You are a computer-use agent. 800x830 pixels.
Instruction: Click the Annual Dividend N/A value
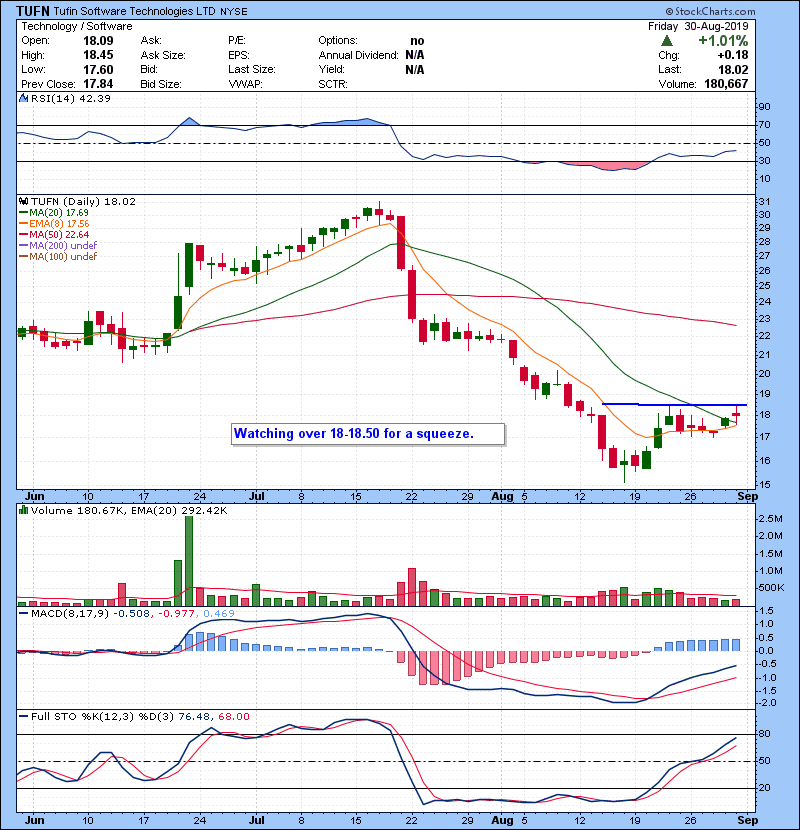415,55
